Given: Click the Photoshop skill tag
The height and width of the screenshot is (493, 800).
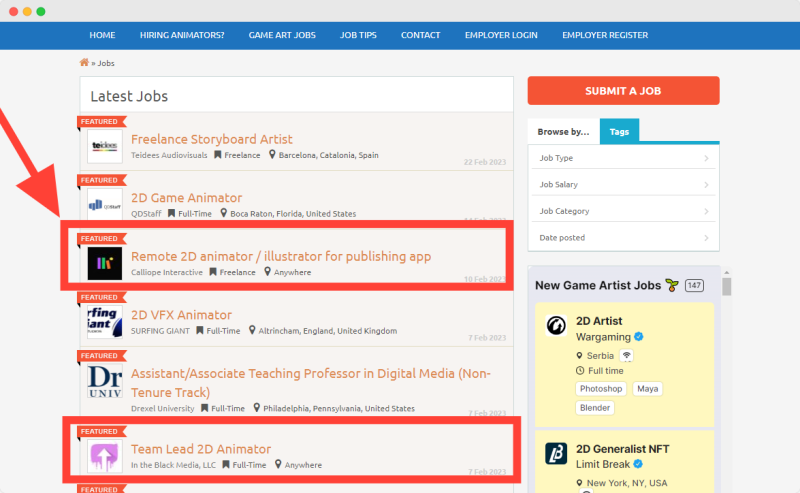Looking at the screenshot, I should click(601, 389).
